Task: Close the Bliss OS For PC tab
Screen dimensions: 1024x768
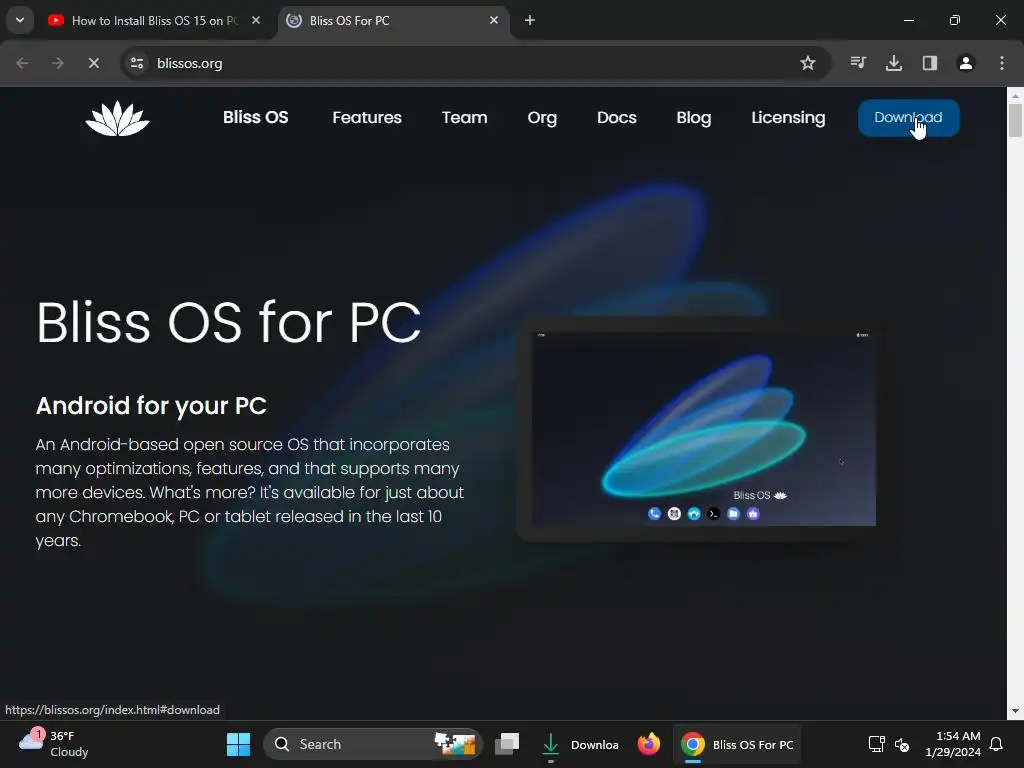Action: coord(494,20)
